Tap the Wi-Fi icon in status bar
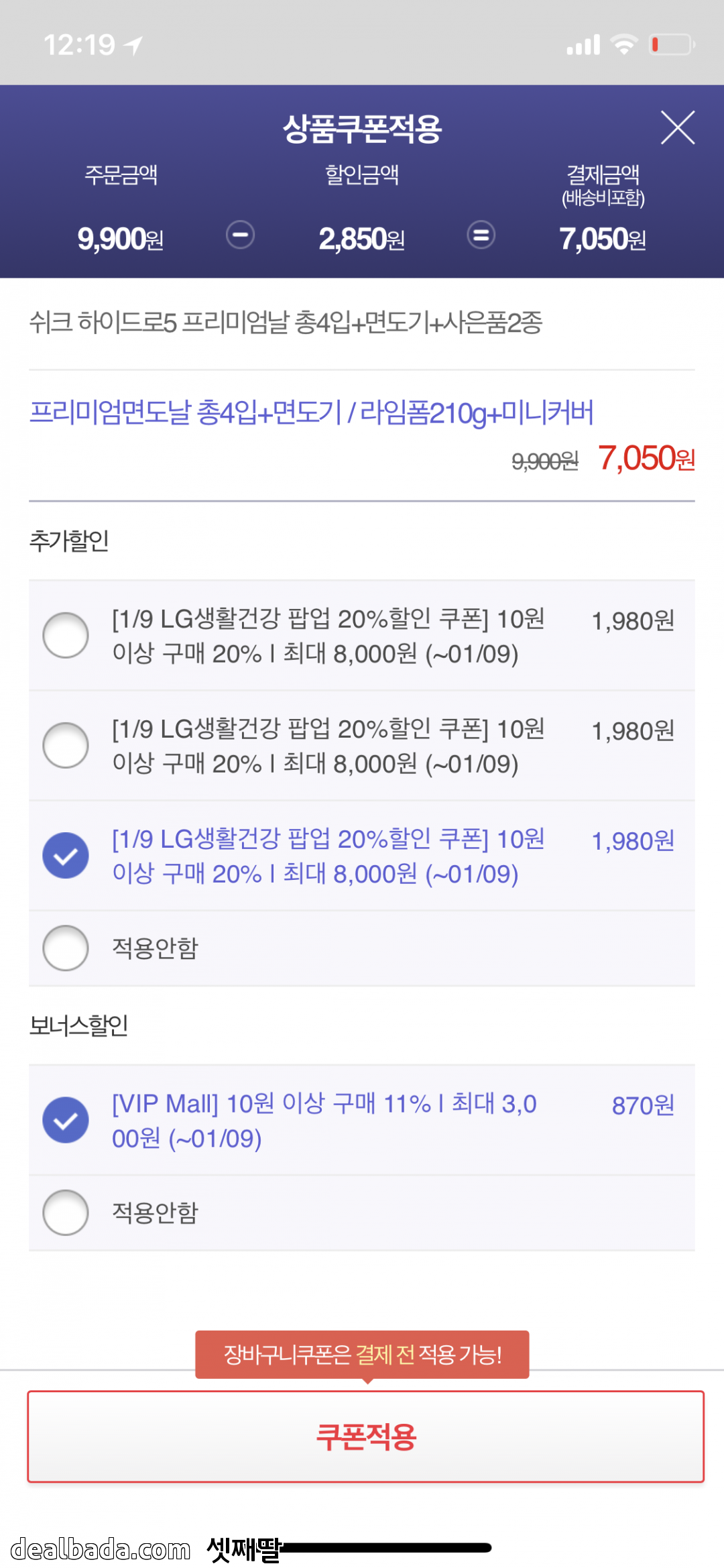 [x=623, y=45]
